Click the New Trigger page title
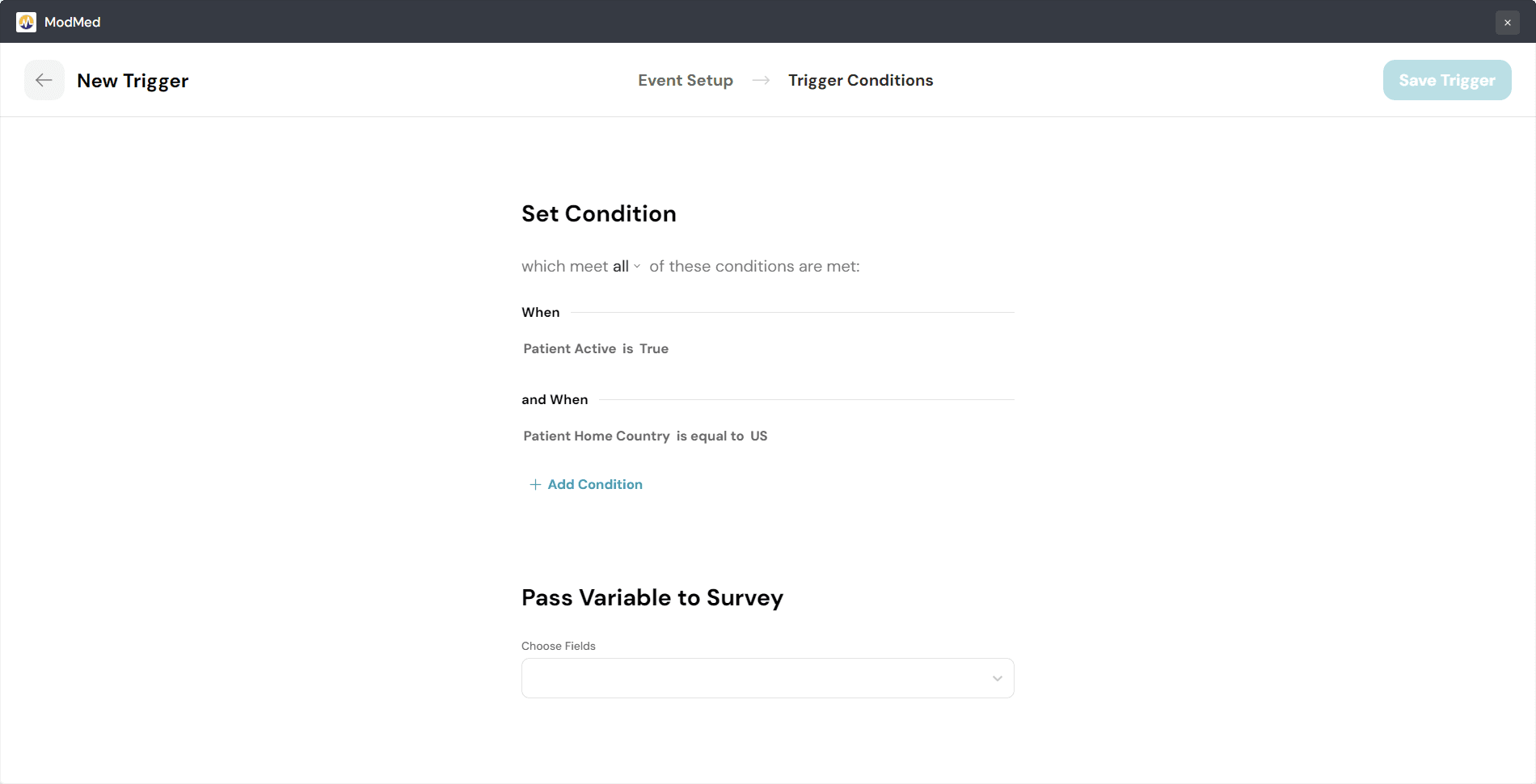This screenshot has width=1536, height=784. [x=133, y=80]
